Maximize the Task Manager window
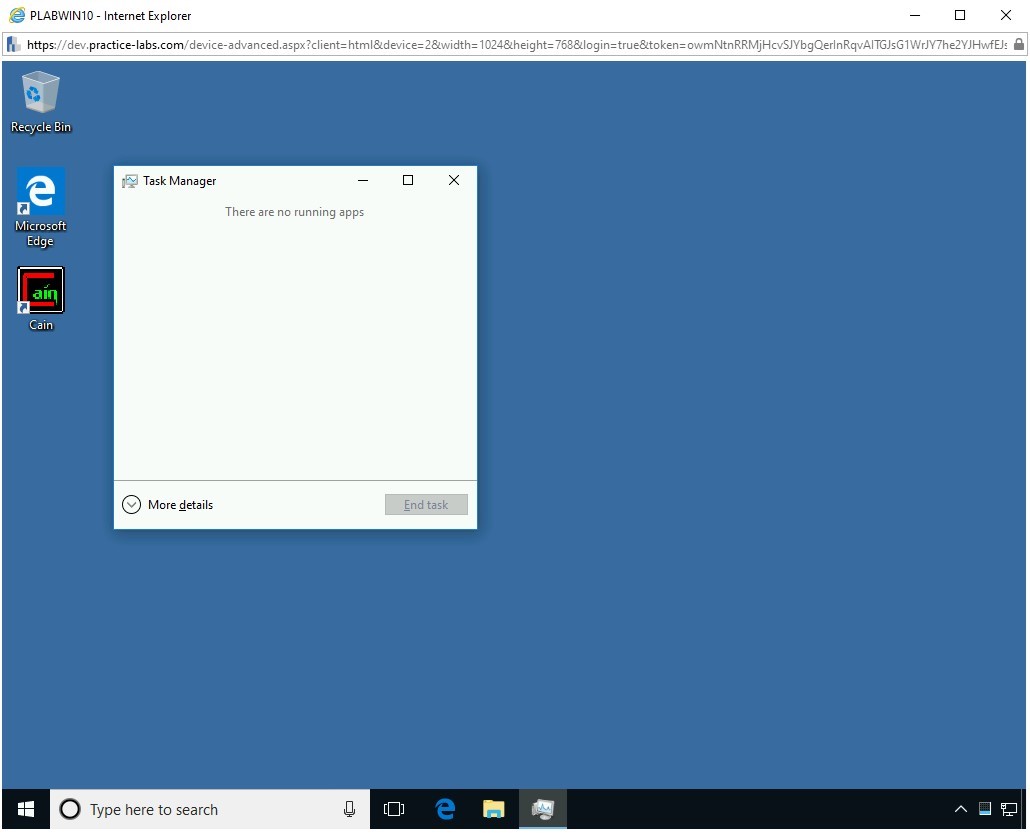 pos(408,181)
